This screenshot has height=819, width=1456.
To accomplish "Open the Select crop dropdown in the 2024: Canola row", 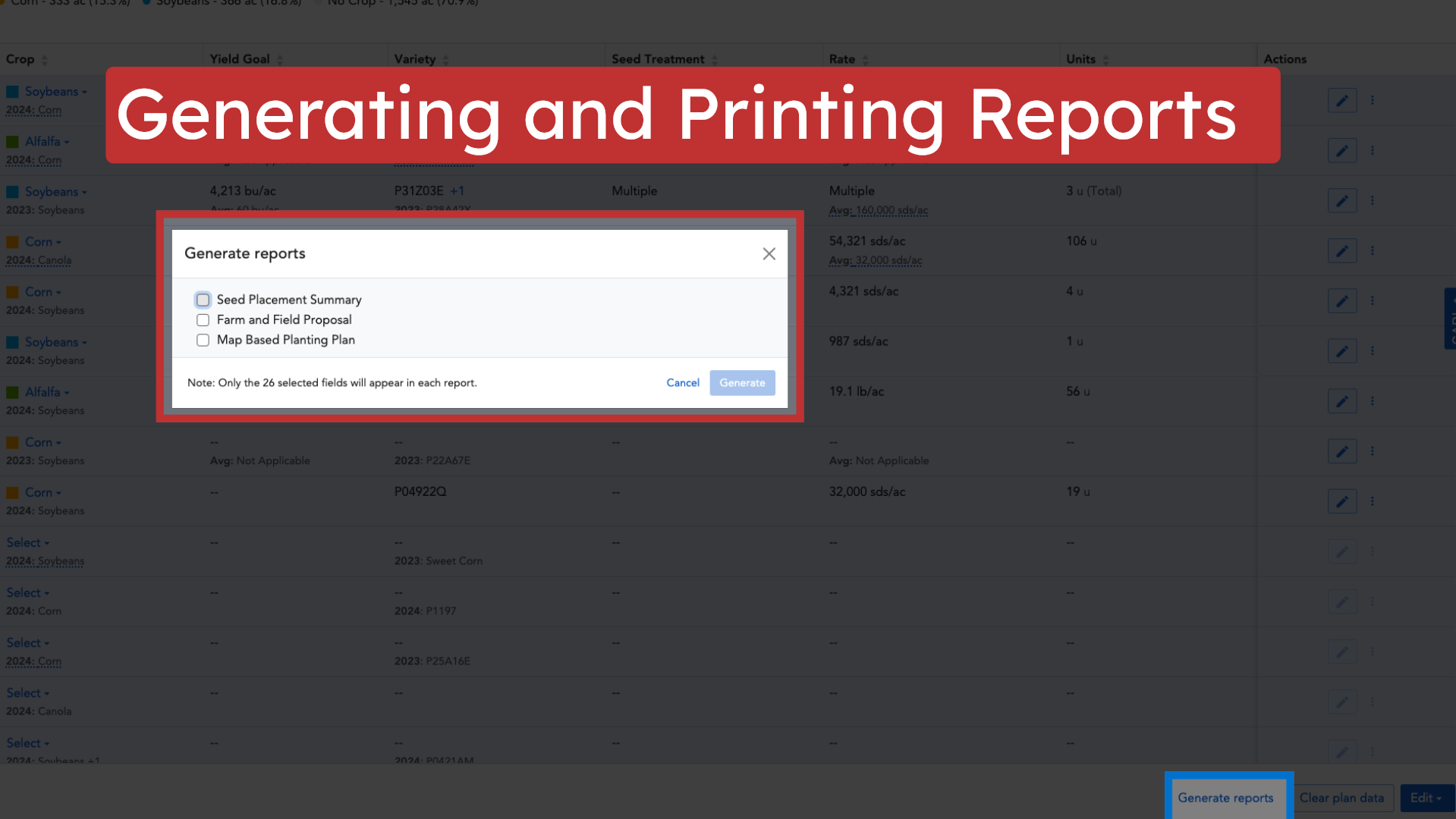I will (x=28, y=693).
